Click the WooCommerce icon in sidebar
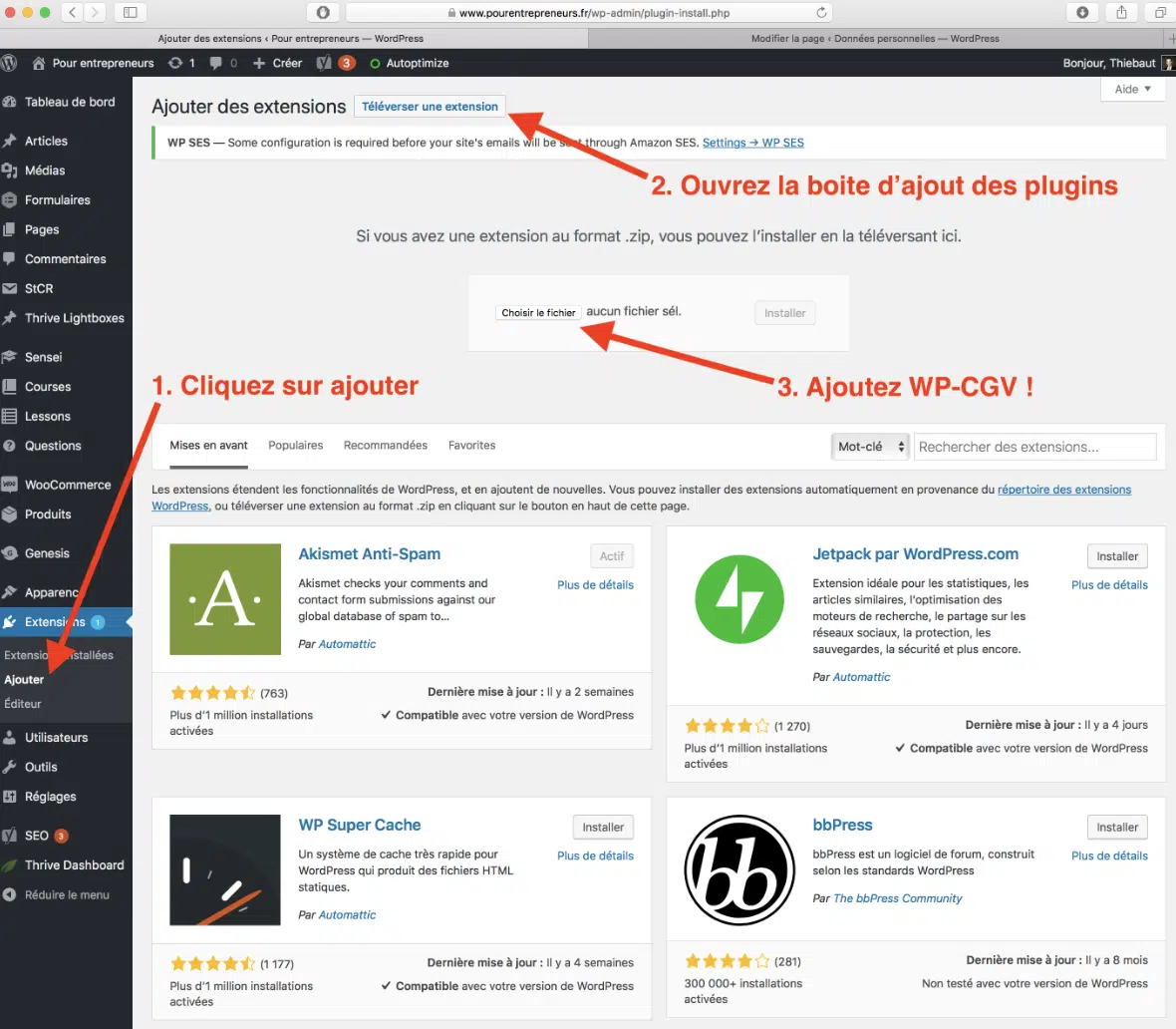 pos(10,485)
